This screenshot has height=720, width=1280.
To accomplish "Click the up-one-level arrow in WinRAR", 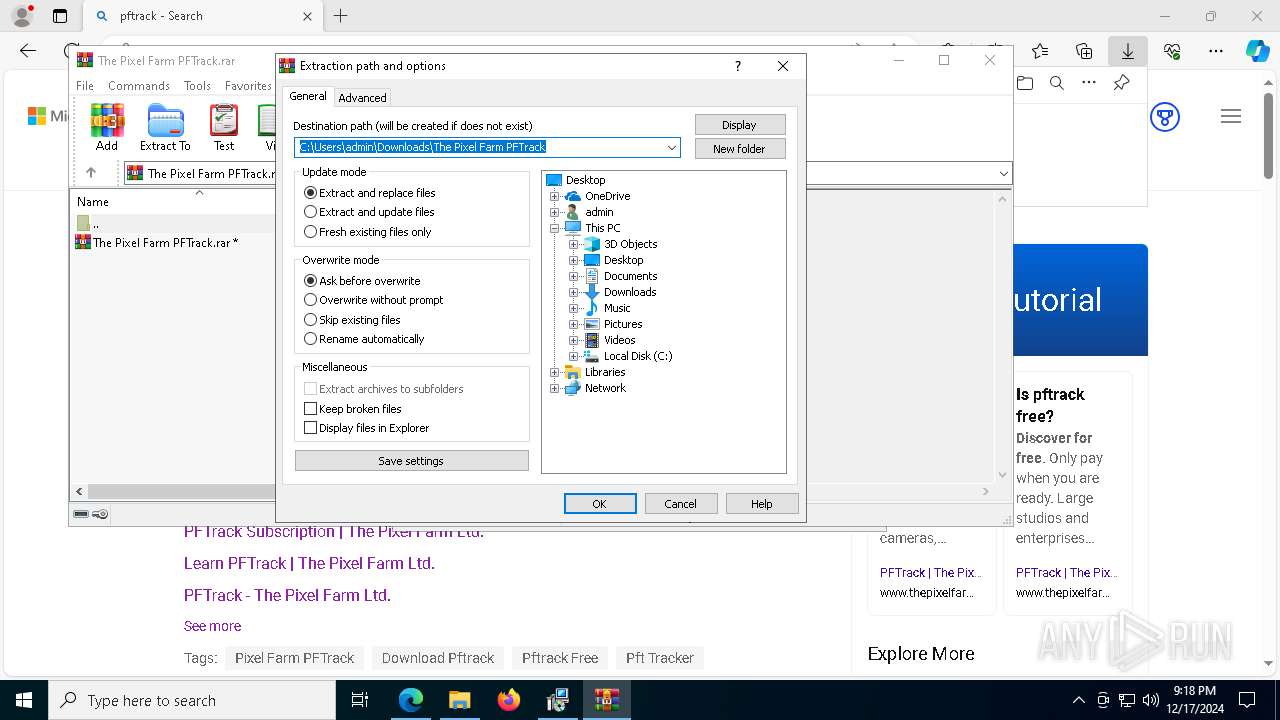I will pos(91,173).
